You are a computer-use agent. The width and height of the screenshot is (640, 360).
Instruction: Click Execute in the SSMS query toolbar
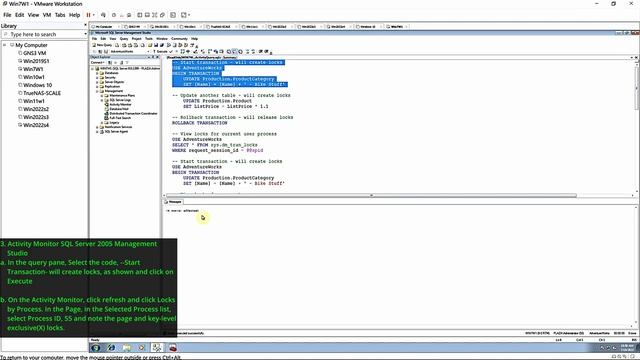click(x=160, y=51)
